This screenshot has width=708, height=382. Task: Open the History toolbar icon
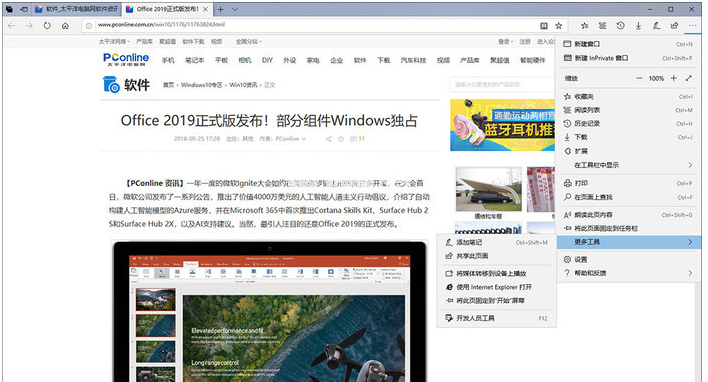(620, 26)
